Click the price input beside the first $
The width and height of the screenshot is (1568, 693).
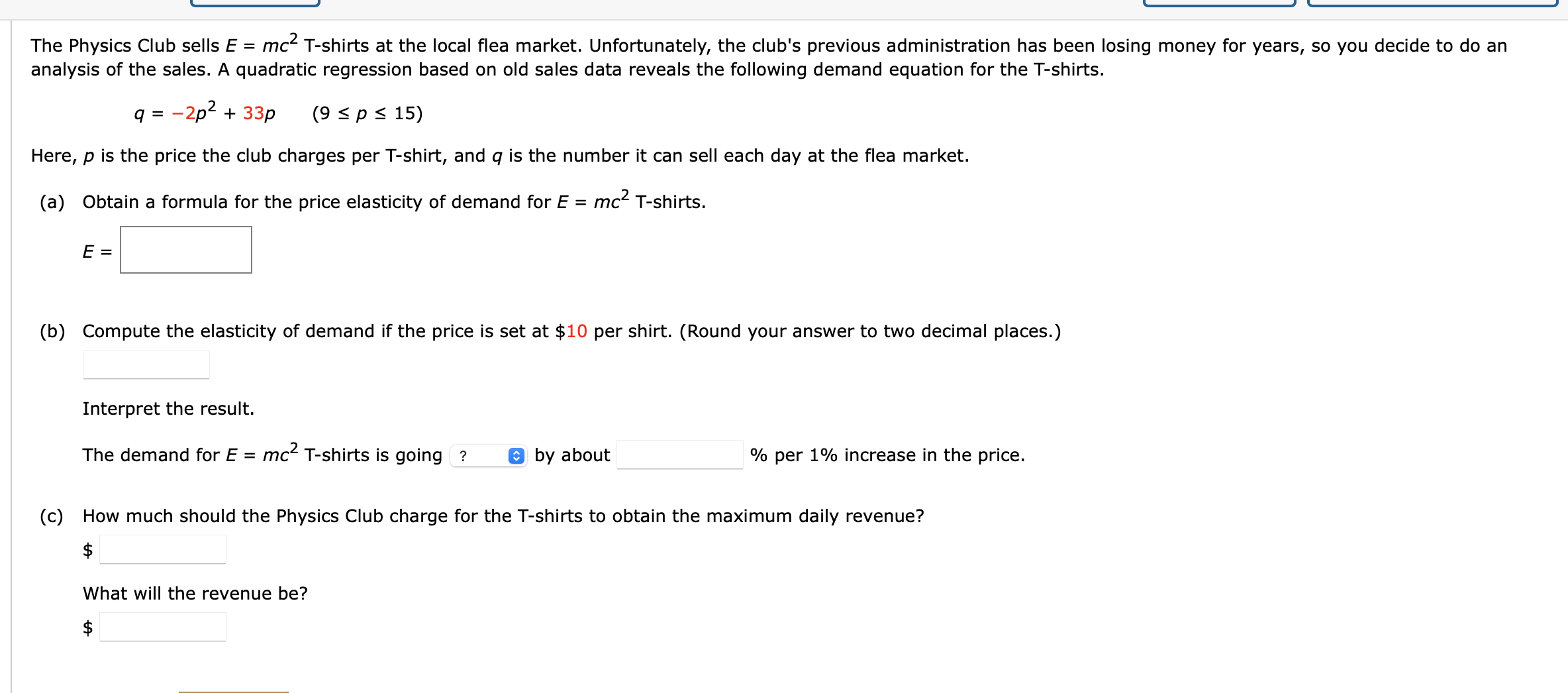click(x=162, y=549)
